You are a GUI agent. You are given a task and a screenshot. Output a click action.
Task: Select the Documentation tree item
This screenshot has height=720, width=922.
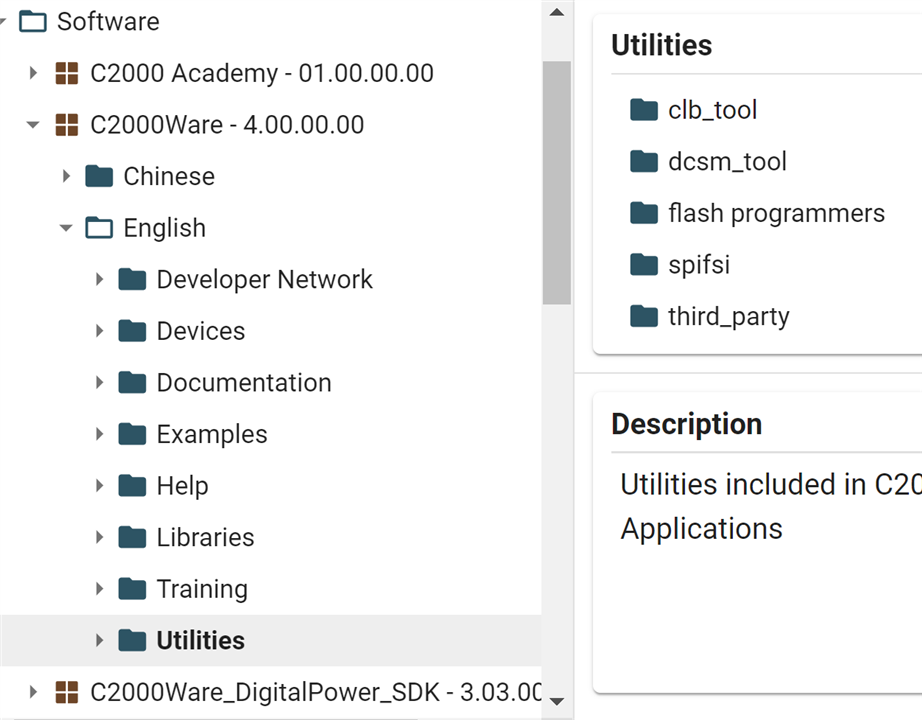tap(244, 382)
